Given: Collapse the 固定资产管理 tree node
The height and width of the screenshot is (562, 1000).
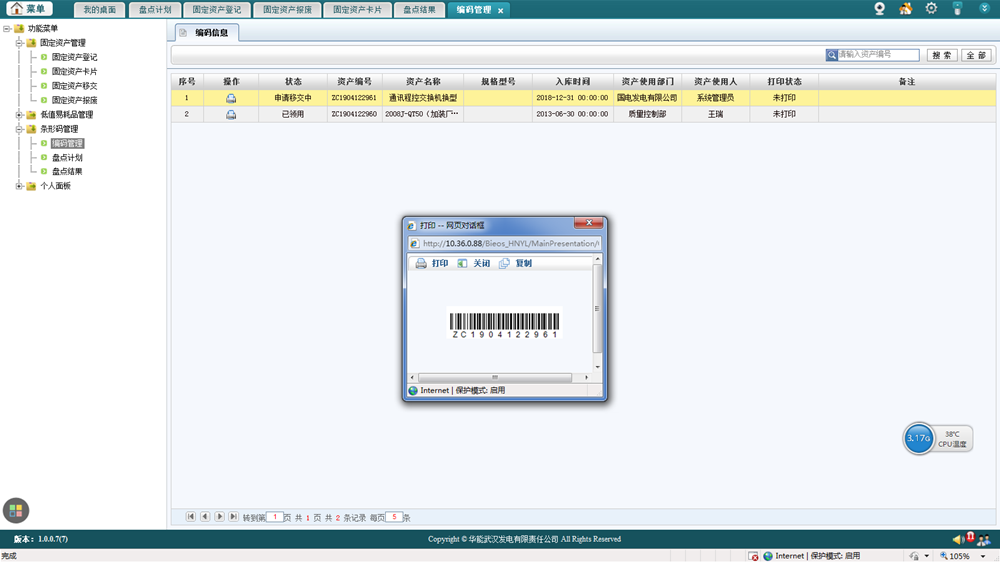Looking at the screenshot, I should click(19, 43).
